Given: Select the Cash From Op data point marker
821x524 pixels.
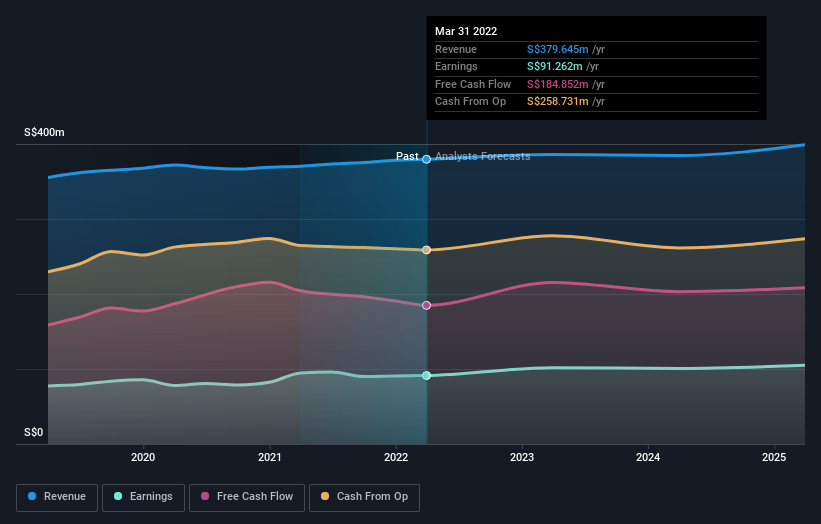Looking at the screenshot, I should click(x=427, y=250).
